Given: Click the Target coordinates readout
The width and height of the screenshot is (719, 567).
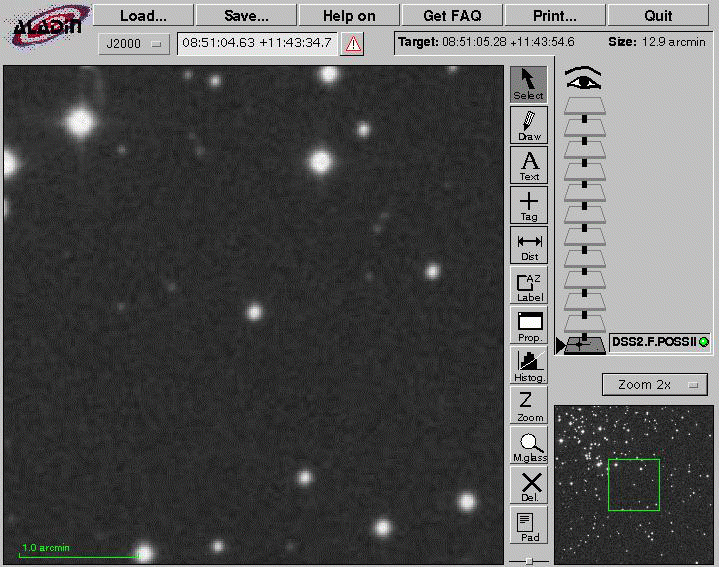Looking at the screenshot, I should click(486, 42).
